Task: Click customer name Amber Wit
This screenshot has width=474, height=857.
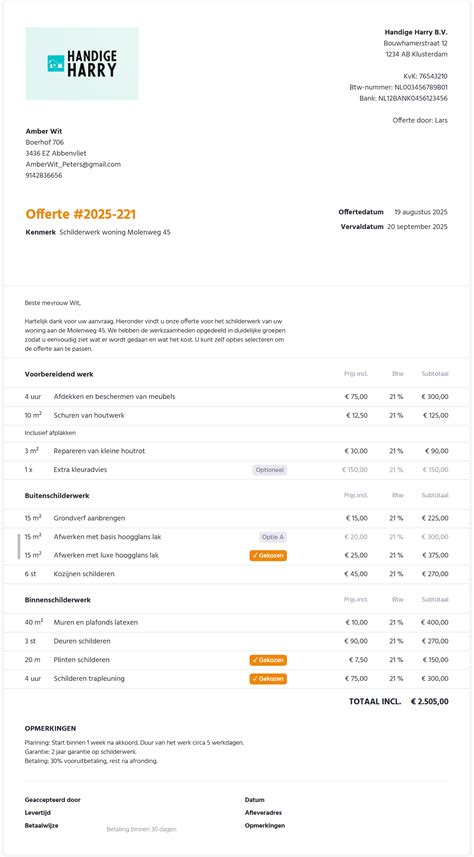Action: (x=44, y=131)
